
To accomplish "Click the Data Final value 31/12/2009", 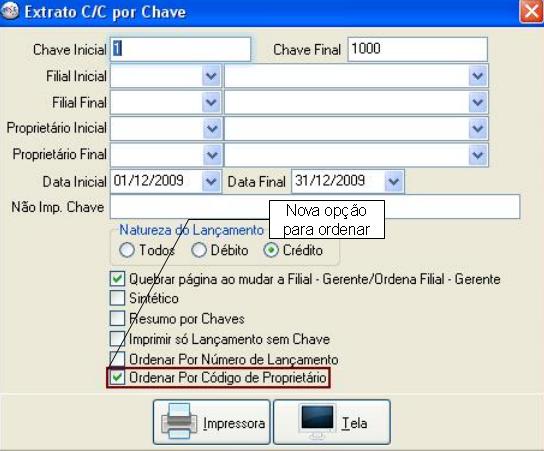I will point(330,181).
